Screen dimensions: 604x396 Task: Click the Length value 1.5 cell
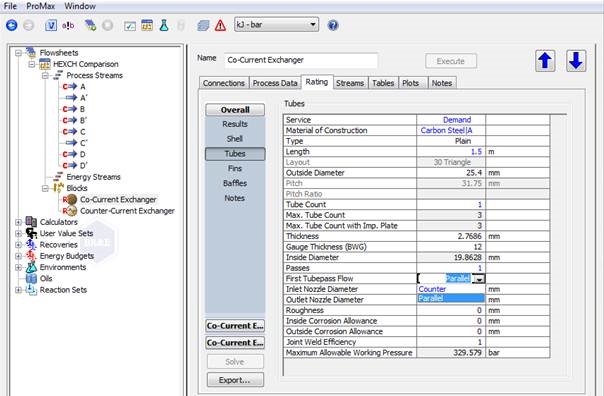(x=451, y=152)
